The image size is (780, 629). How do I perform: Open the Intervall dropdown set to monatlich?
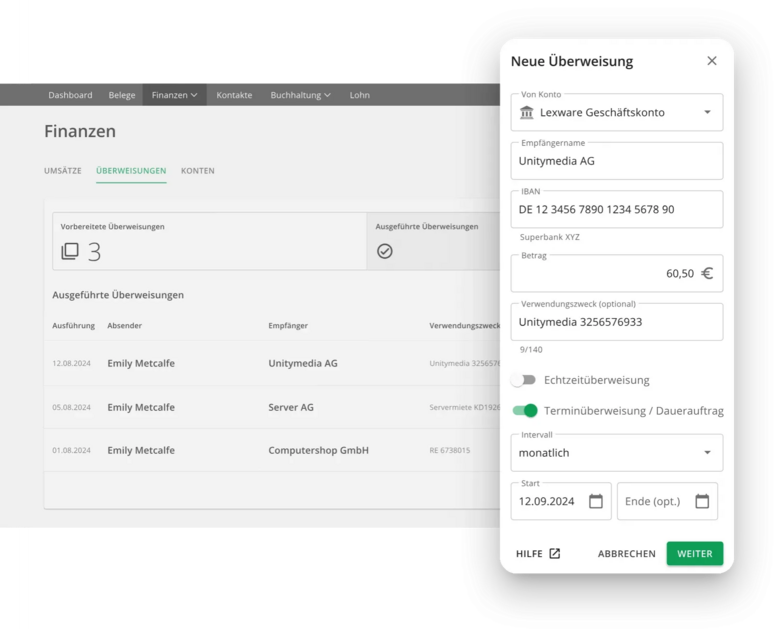click(x=707, y=452)
